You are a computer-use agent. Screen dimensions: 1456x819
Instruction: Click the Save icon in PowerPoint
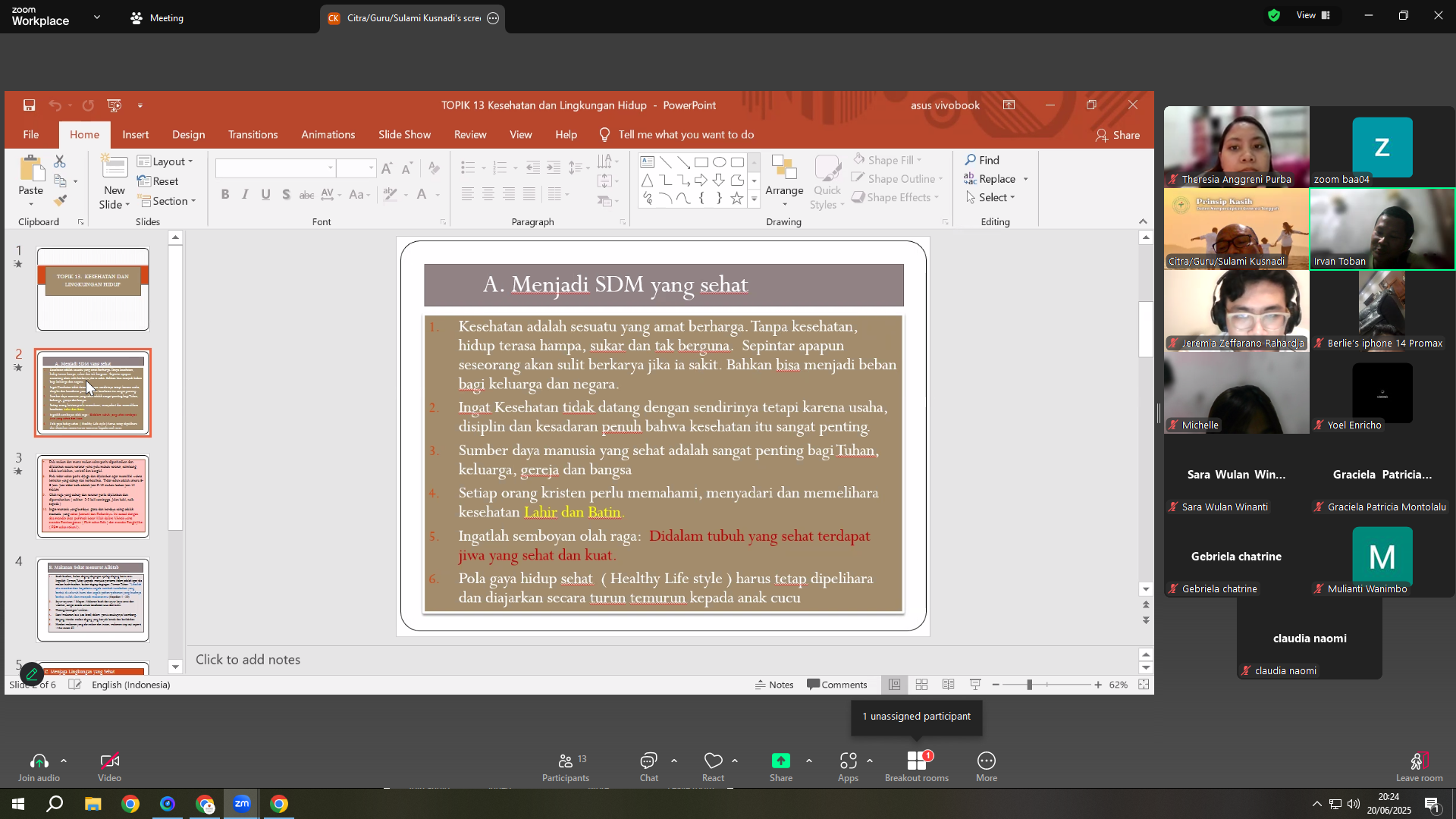pos(29,105)
